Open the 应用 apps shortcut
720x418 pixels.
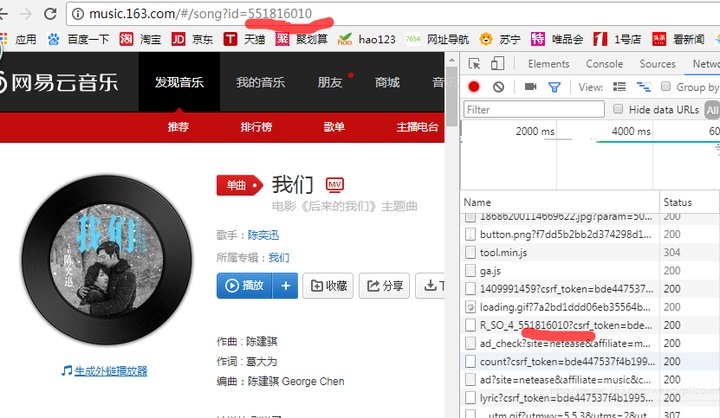(18, 40)
